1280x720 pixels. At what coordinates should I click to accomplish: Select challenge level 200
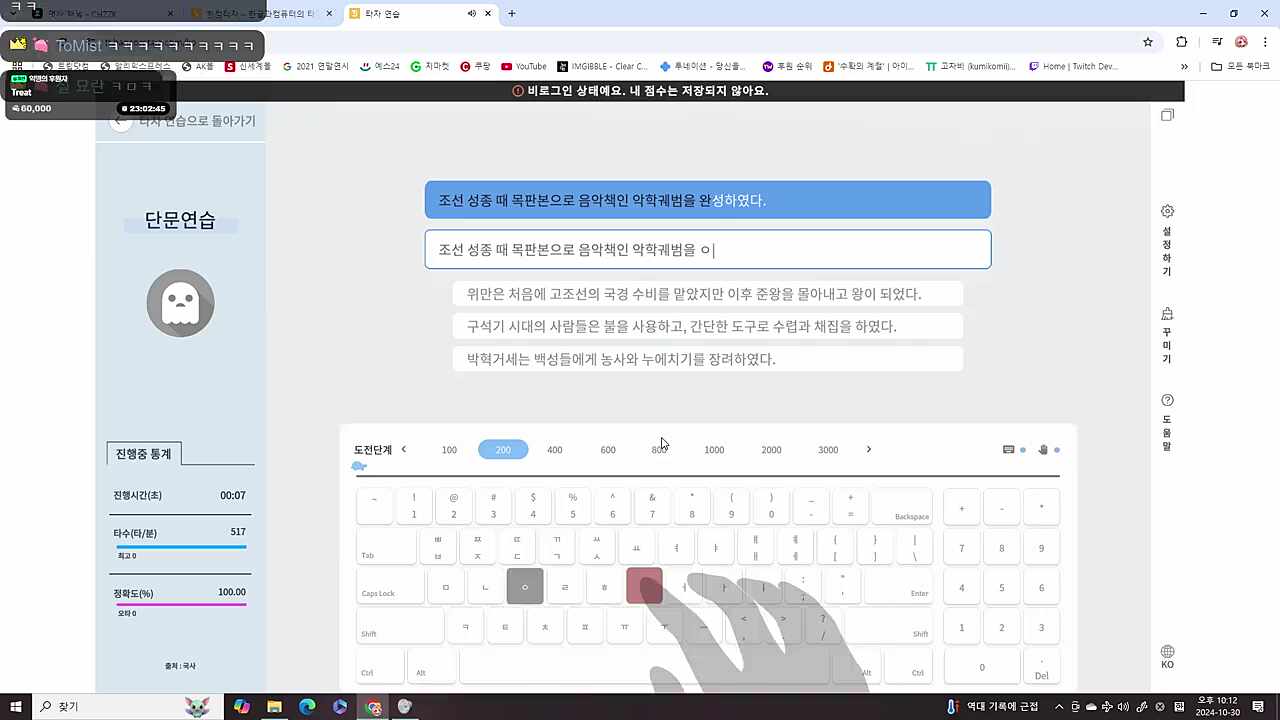coord(503,450)
